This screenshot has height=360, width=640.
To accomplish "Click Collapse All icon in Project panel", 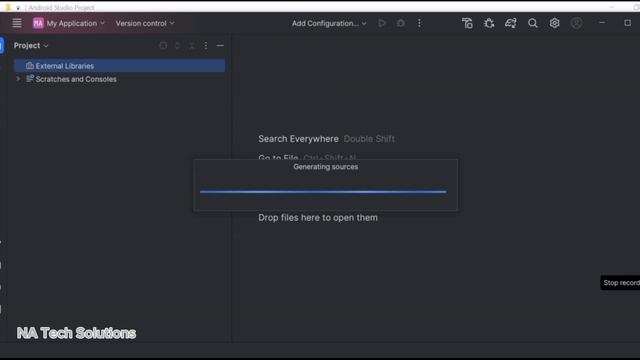I will 191,45.
